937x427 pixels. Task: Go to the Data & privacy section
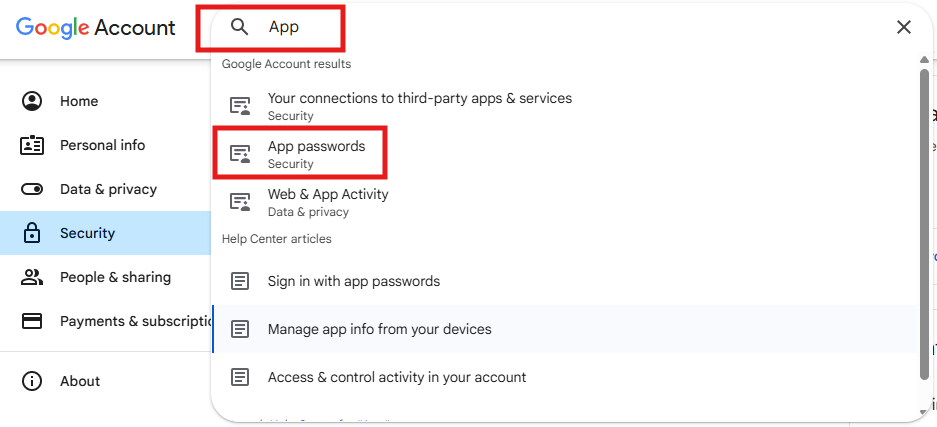click(x=108, y=189)
